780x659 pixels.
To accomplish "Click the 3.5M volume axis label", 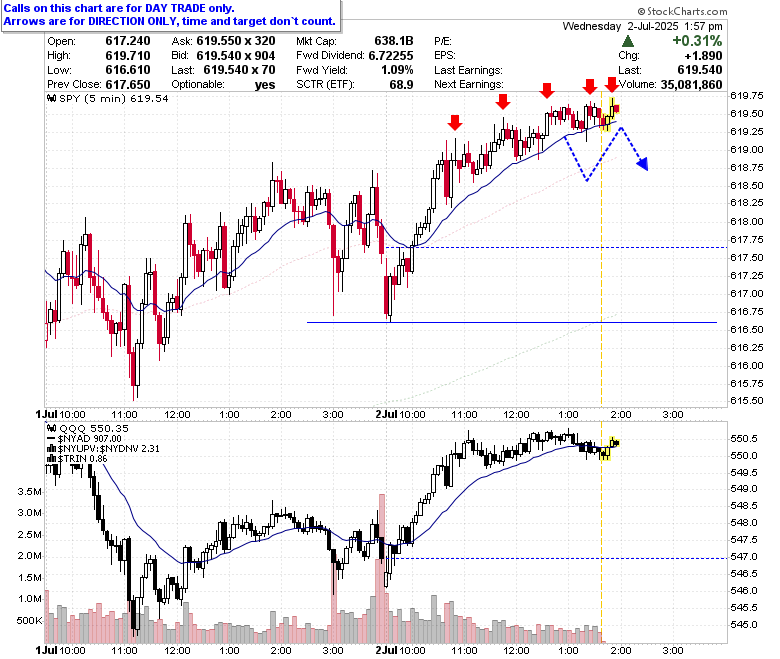I will coord(29,492).
